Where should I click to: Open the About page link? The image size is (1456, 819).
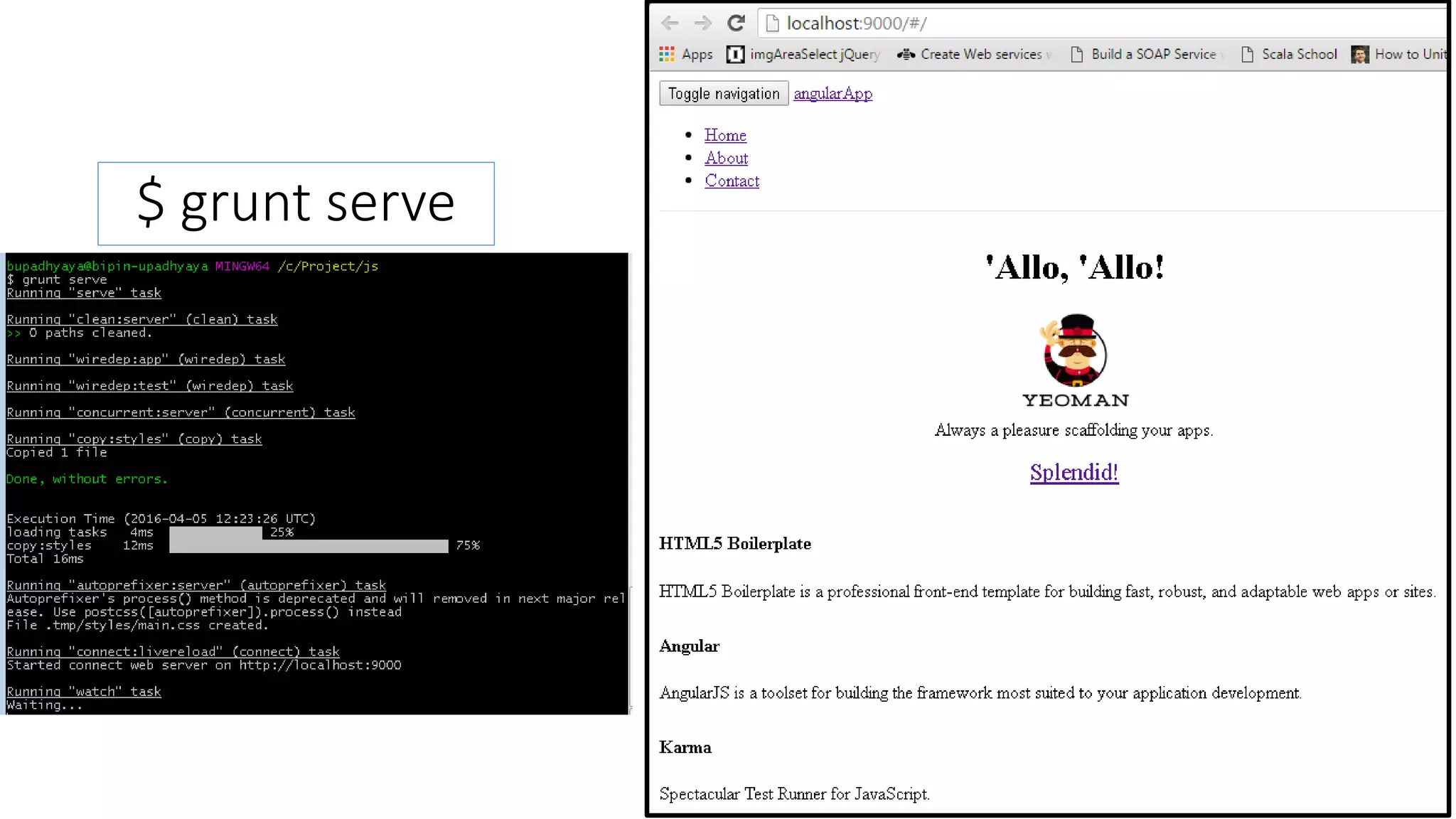[x=726, y=158]
